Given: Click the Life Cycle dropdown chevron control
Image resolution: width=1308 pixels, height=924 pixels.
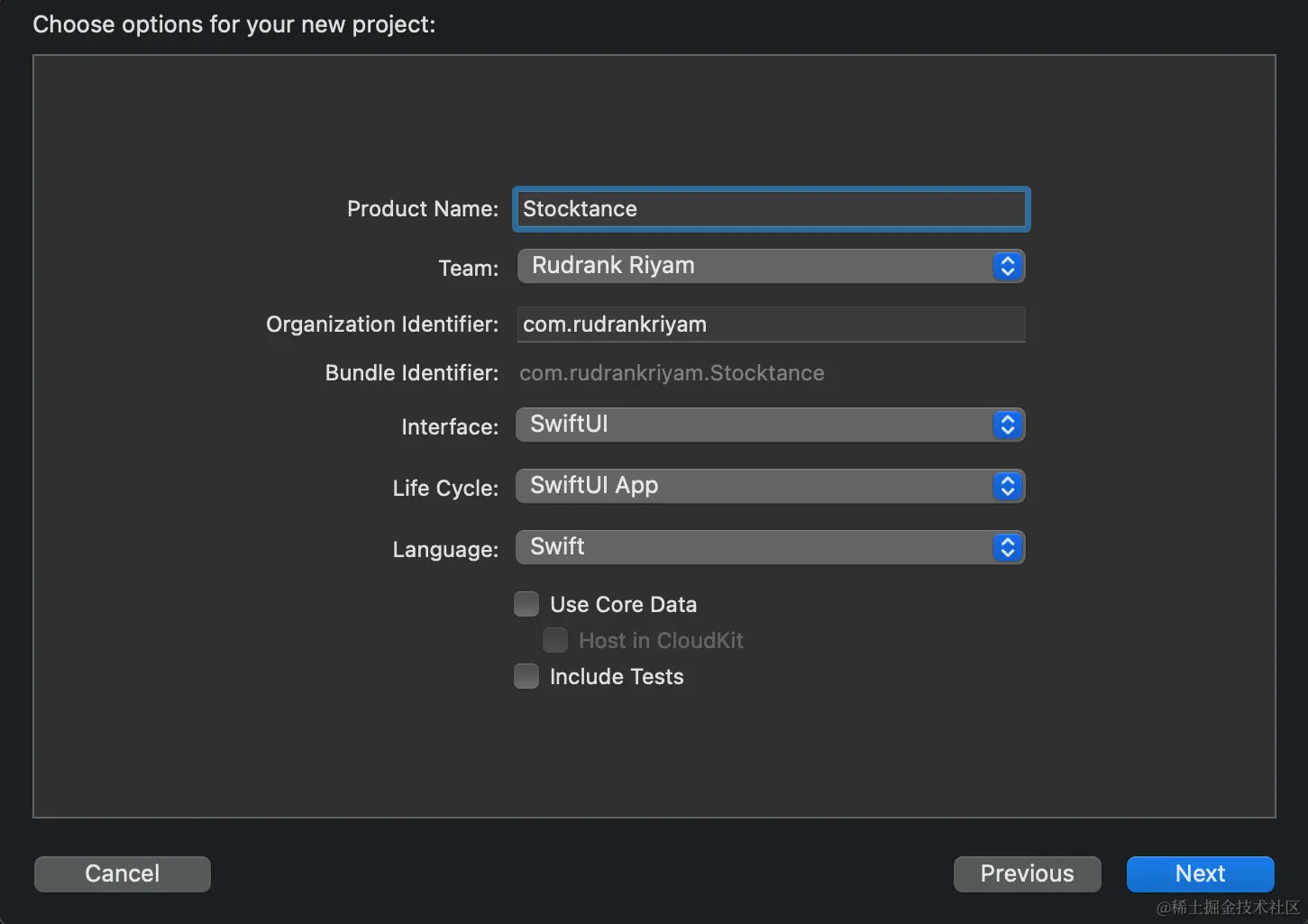Looking at the screenshot, I should (1007, 486).
